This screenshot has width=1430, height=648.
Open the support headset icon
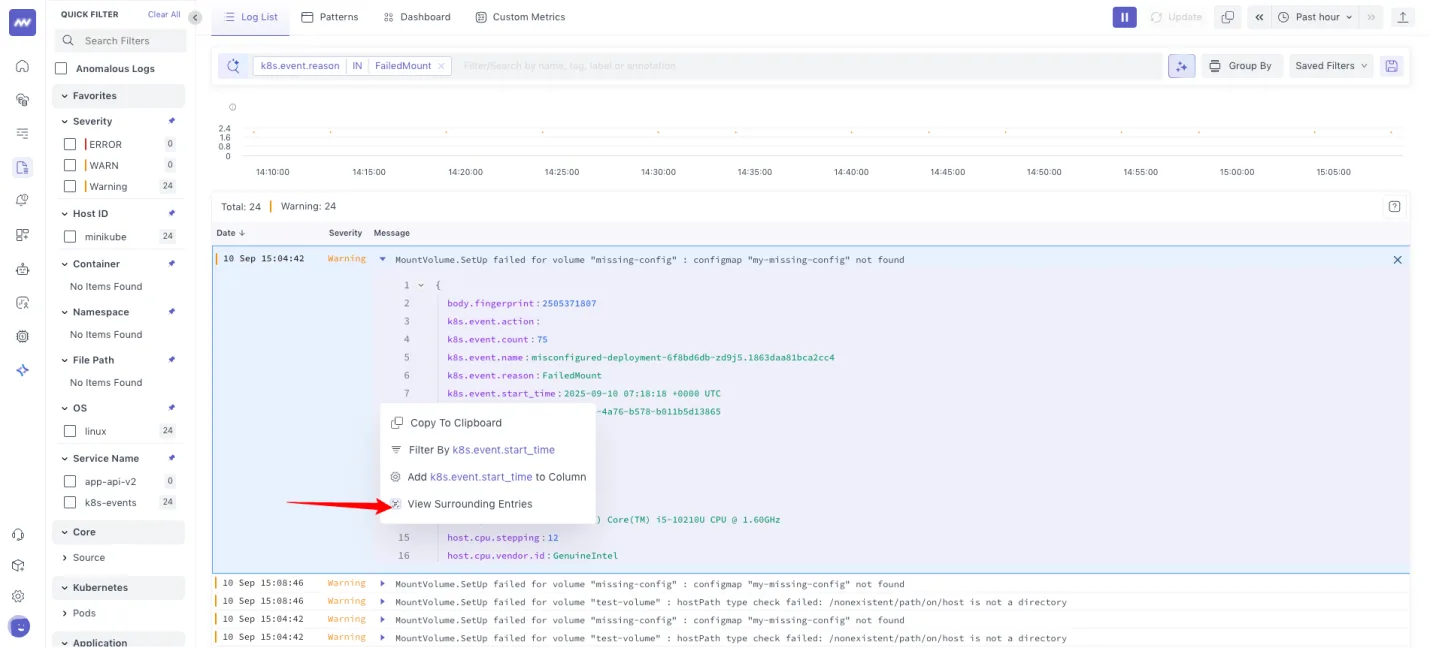[18, 535]
